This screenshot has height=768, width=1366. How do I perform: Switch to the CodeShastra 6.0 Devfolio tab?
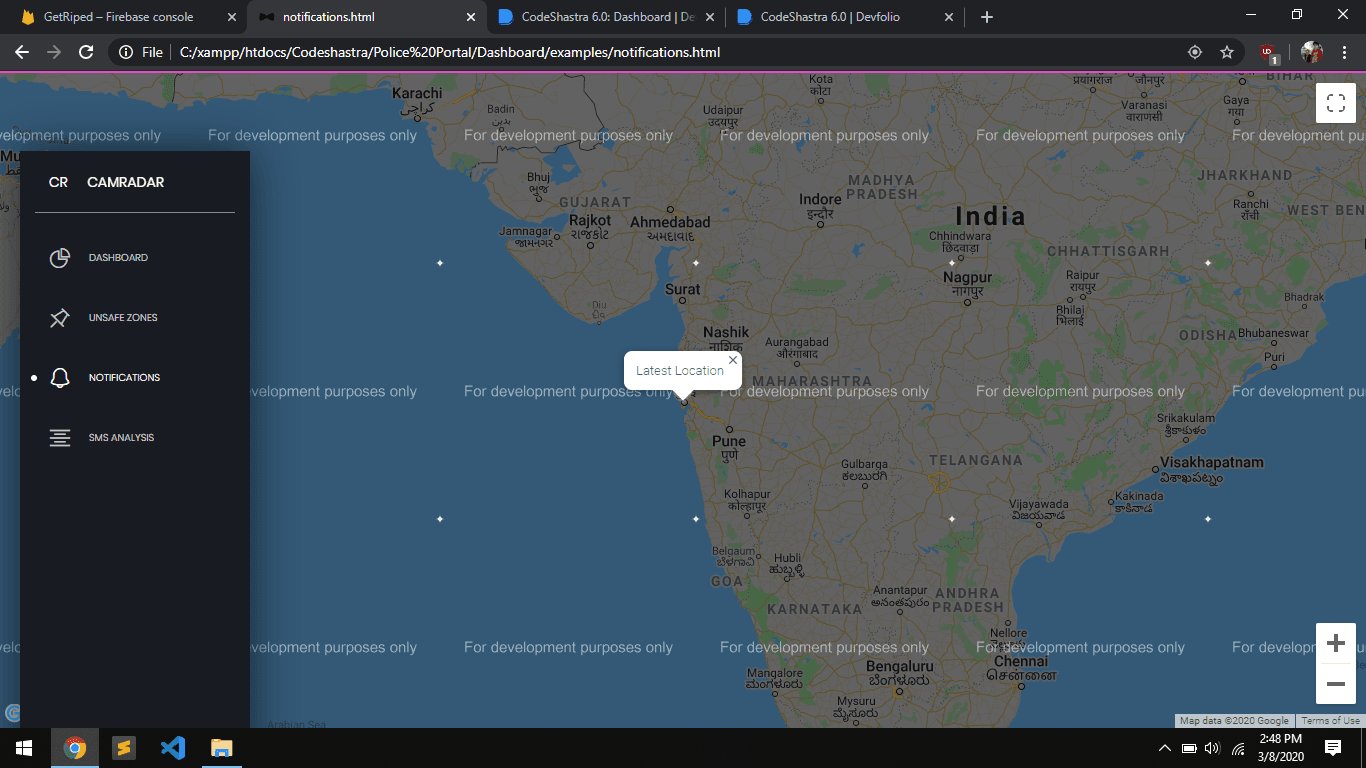tap(845, 17)
